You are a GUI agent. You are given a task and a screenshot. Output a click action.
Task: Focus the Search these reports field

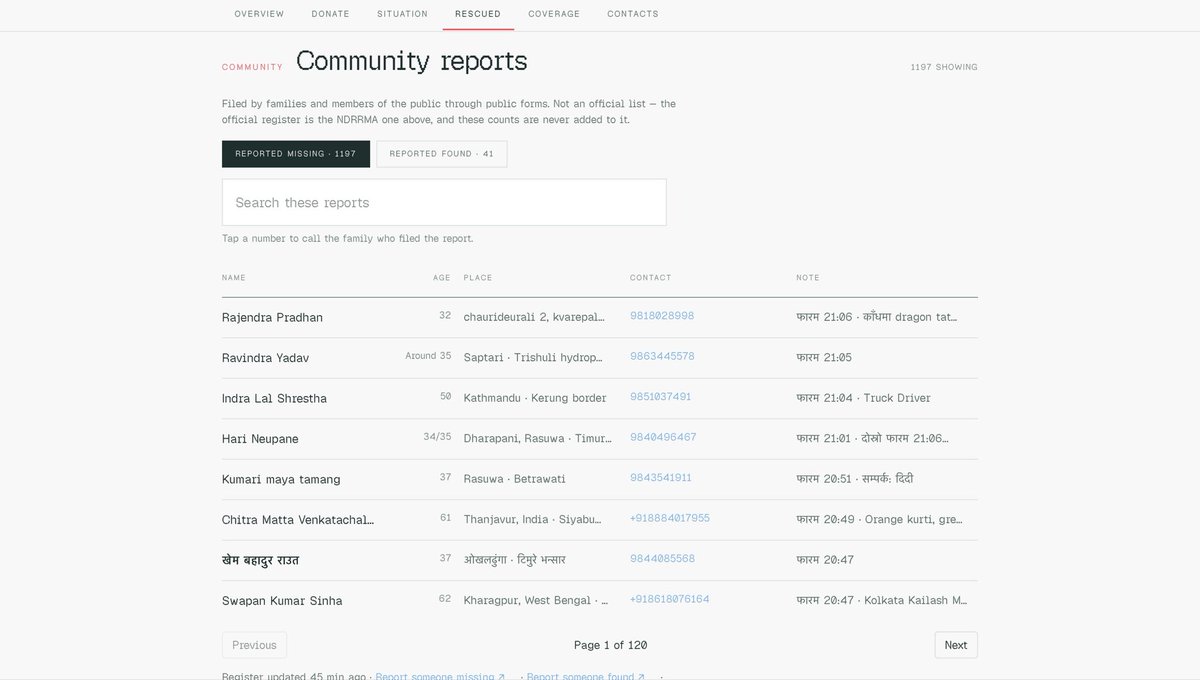[444, 202]
